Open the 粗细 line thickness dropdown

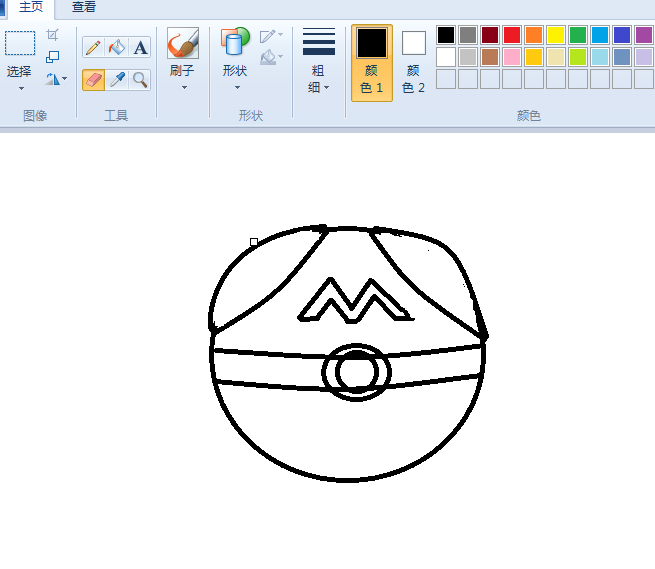point(319,61)
